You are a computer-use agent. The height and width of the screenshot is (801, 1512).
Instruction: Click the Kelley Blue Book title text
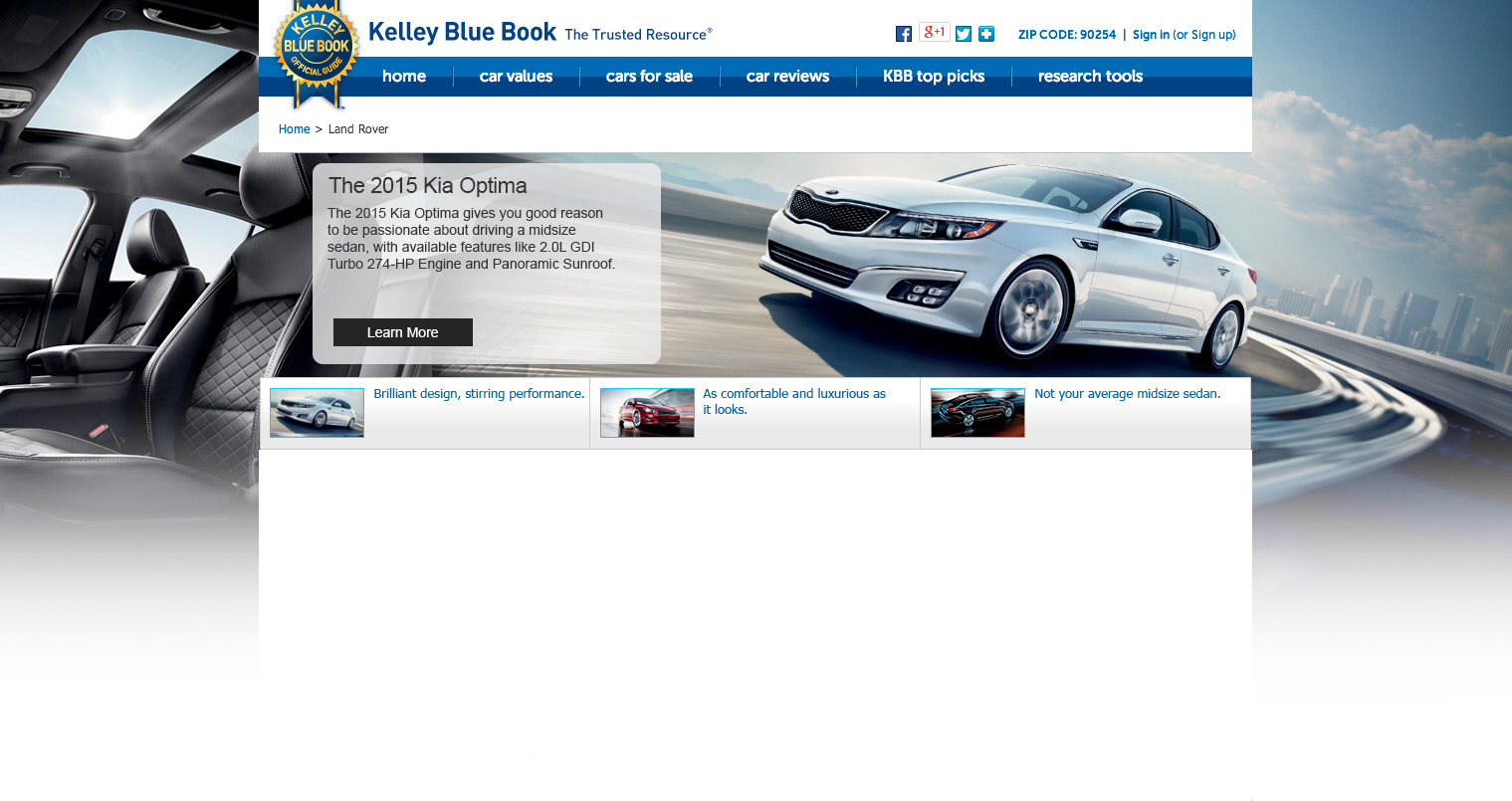point(462,32)
